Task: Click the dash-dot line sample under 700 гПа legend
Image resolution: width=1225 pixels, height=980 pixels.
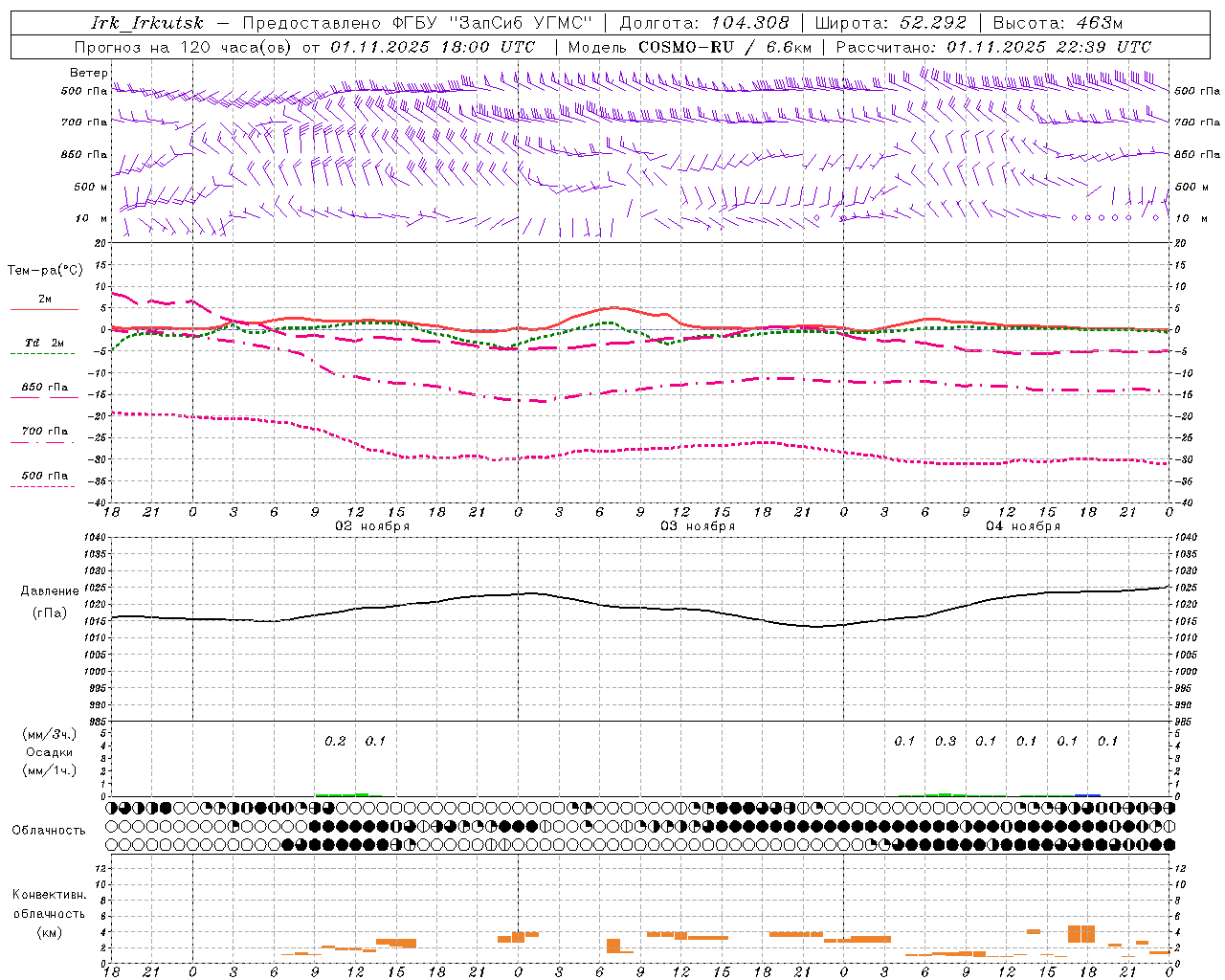Action: click(x=44, y=442)
